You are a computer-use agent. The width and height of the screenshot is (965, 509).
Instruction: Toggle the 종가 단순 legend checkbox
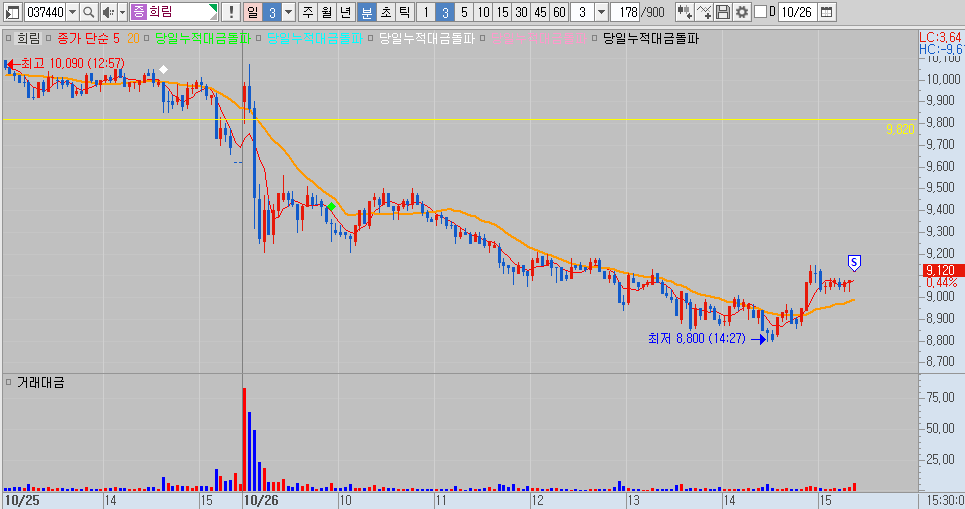pyautogui.click(x=49, y=38)
